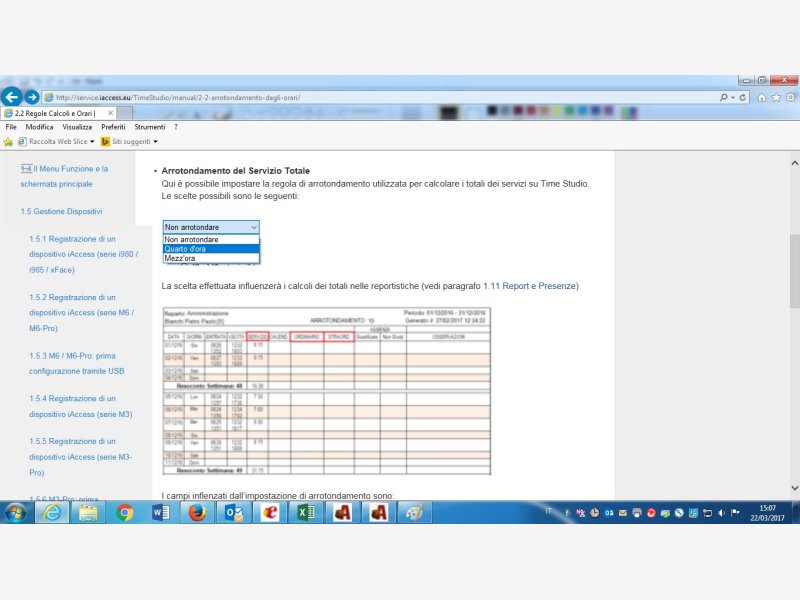Open the Internet Explorer Home icon
The image size is (800, 600).
(x=763, y=97)
